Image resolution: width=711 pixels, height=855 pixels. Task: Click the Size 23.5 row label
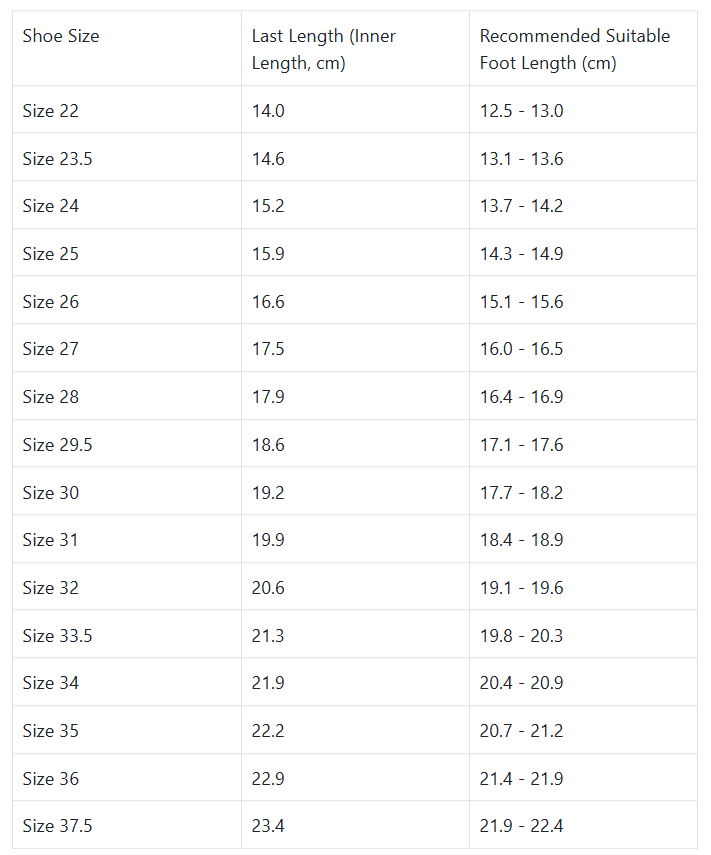(x=57, y=158)
